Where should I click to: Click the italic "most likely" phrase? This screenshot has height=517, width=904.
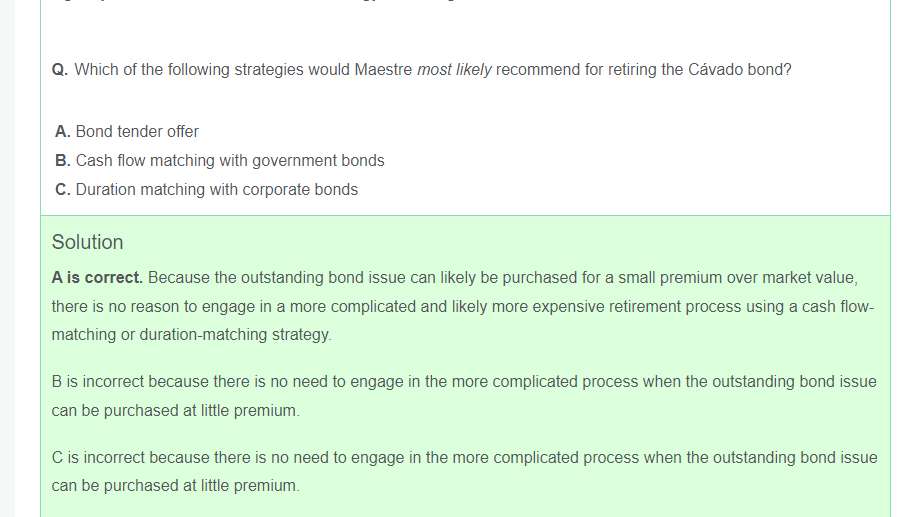[x=454, y=70]
